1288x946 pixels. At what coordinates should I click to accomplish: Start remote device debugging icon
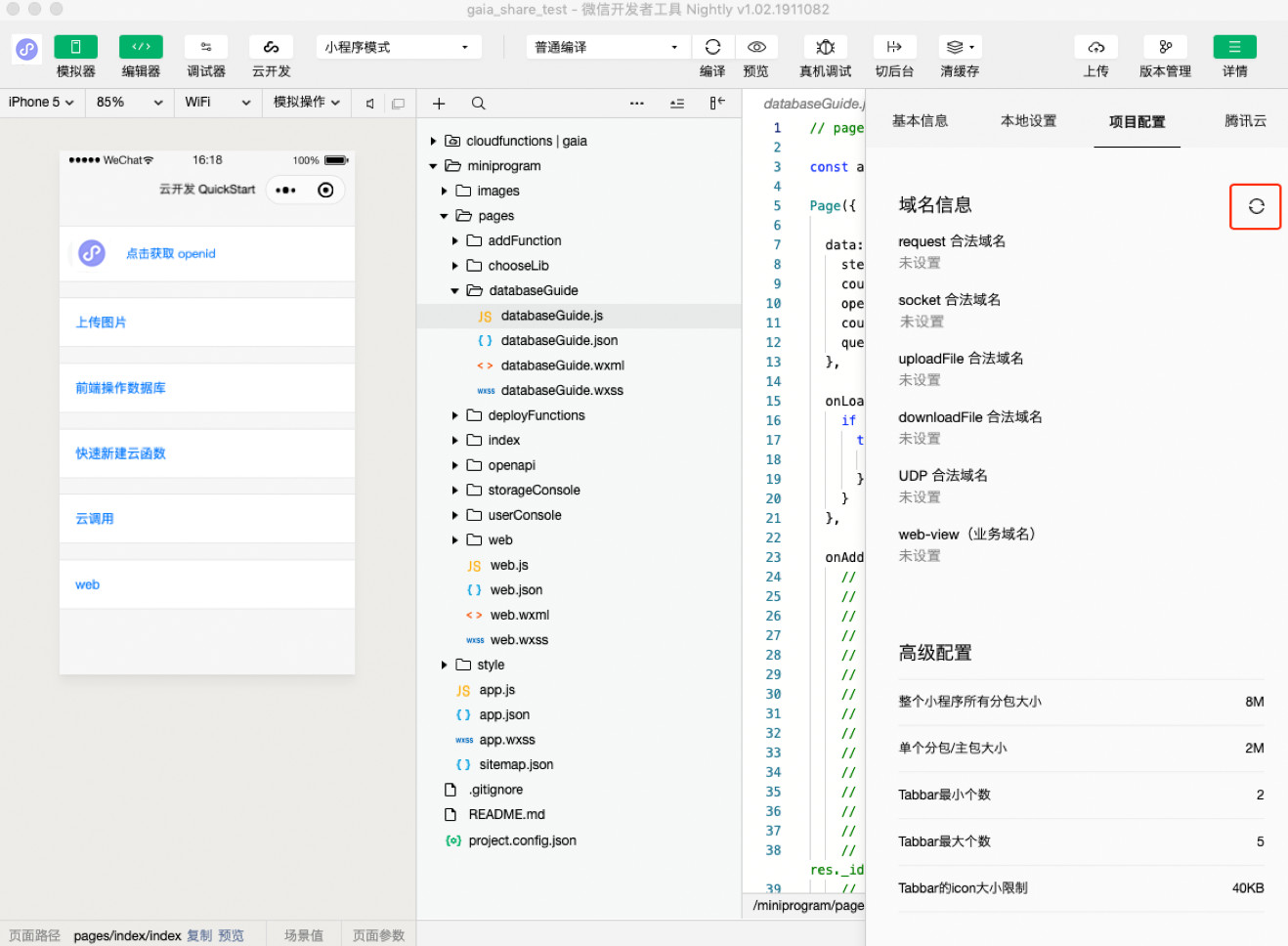click(x=826, y=47)
